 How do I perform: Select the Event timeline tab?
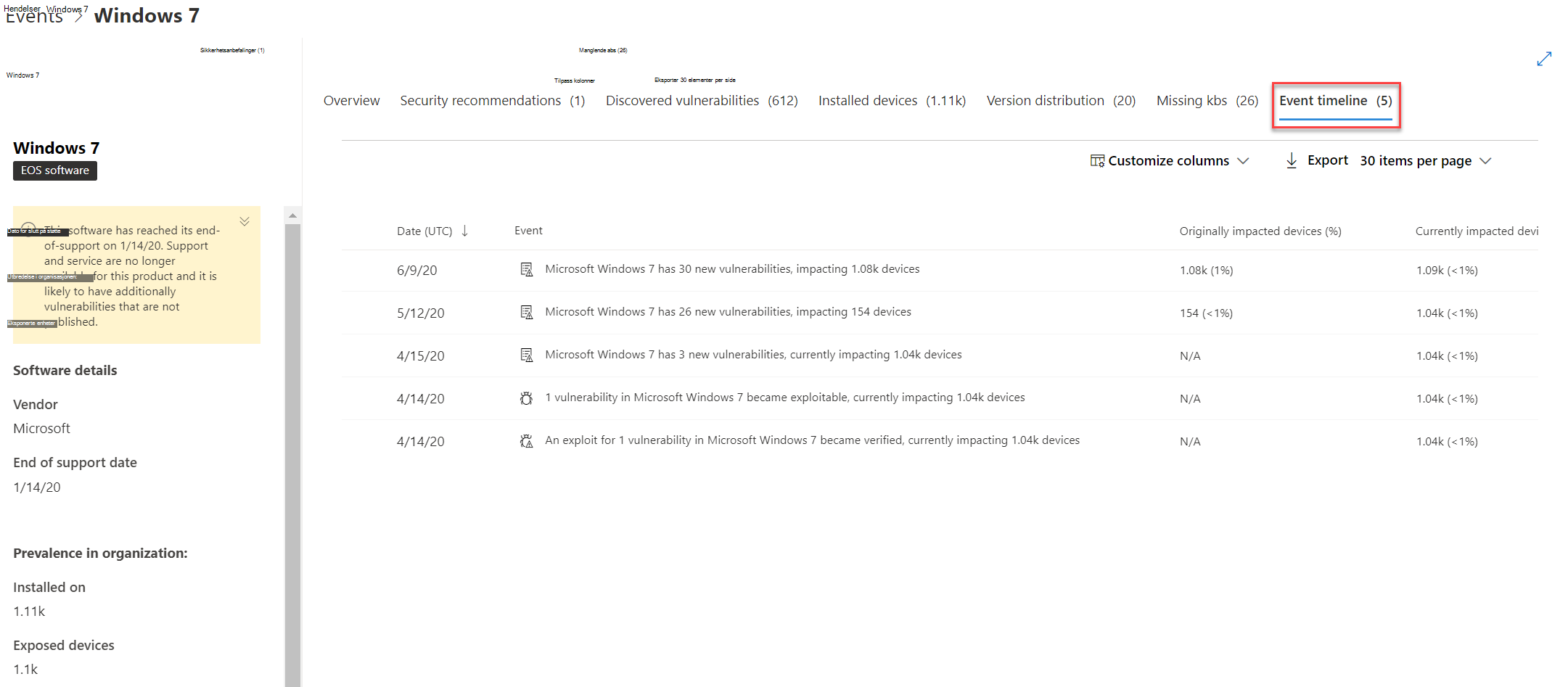1335,101
